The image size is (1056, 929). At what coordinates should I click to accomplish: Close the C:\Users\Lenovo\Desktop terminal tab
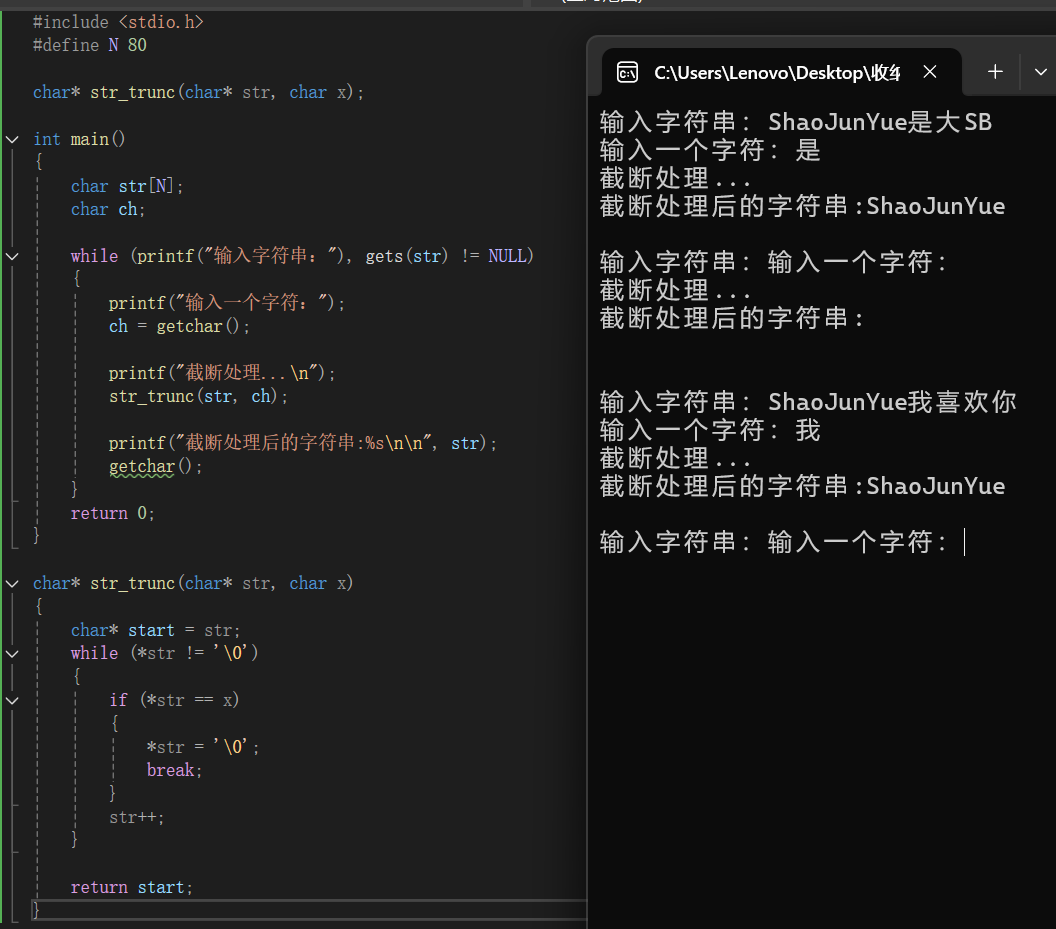(x=930, y=71)
